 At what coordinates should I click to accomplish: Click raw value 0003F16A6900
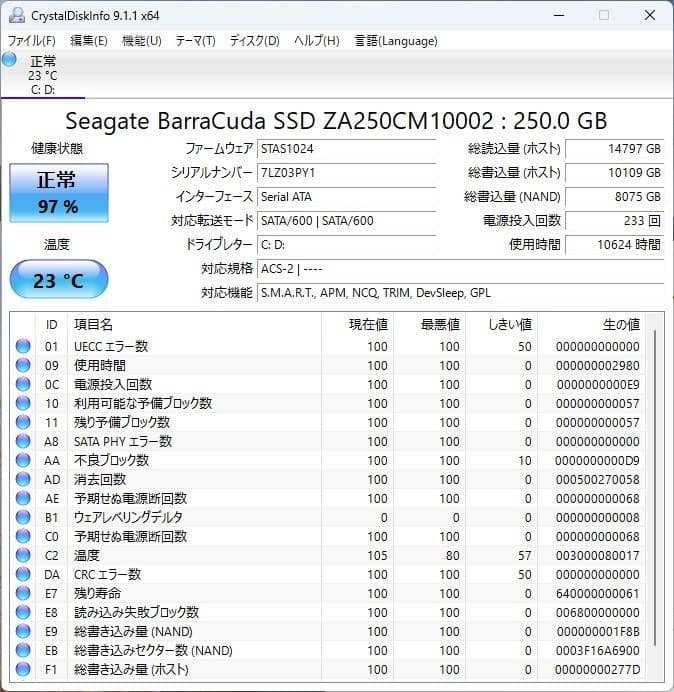pos(597,651)
